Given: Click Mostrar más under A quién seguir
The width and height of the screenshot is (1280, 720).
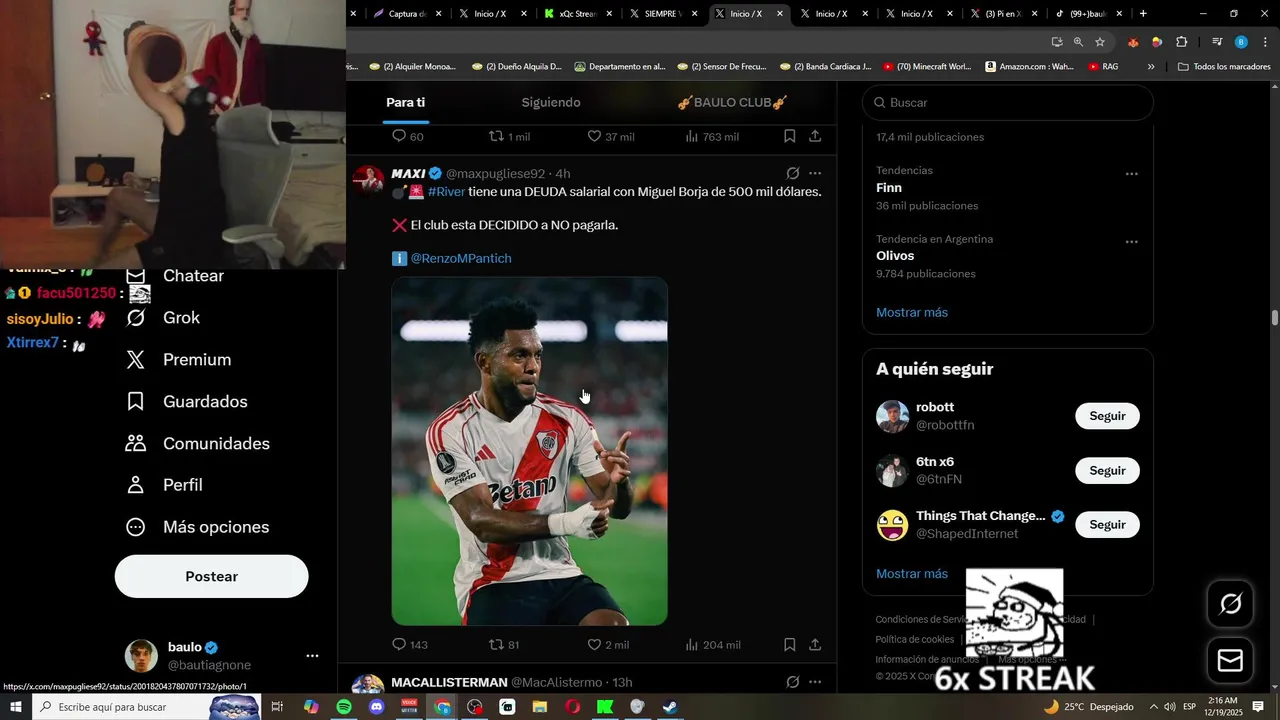Looking at the screenshot, I should click(x=912, y=574).
